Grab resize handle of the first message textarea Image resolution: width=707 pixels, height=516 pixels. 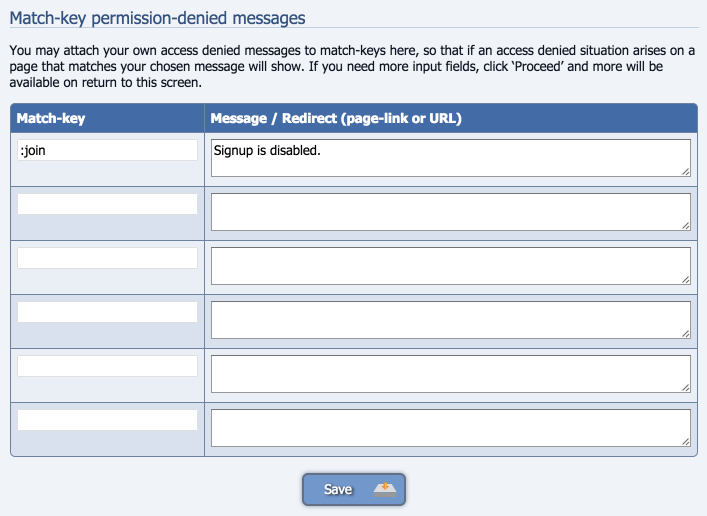(686, 172)
